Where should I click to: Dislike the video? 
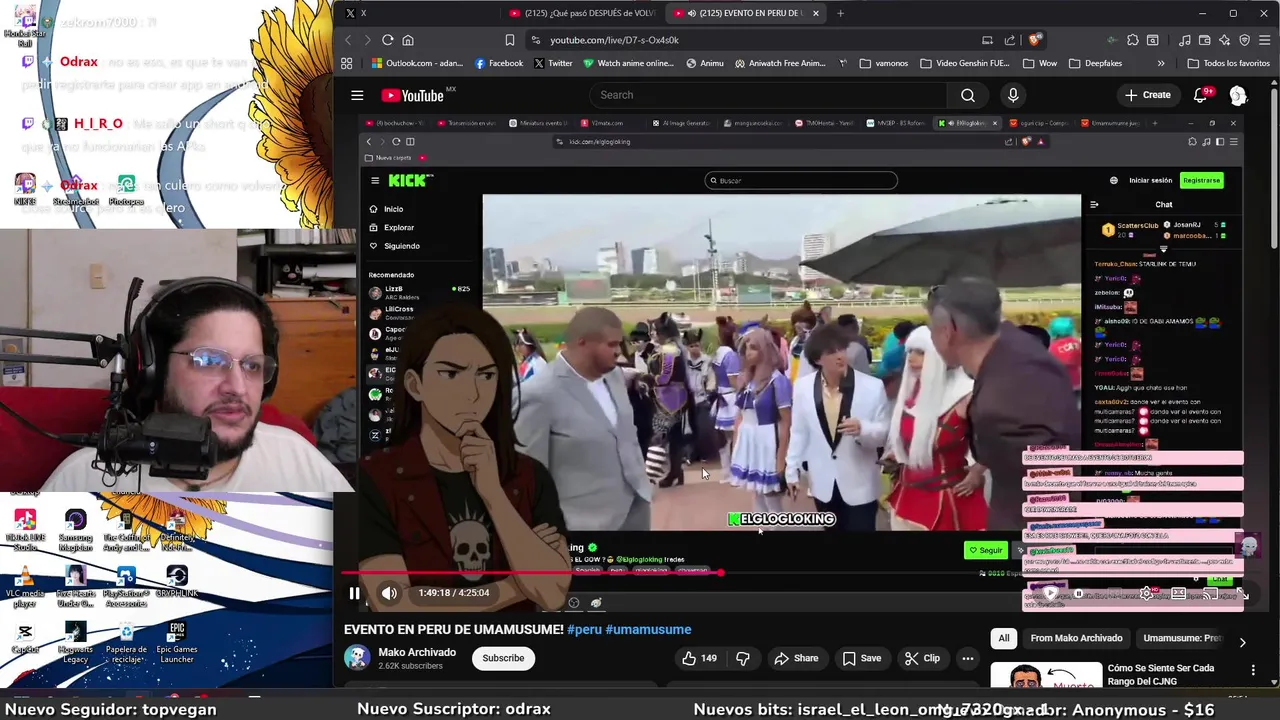coord(743,658)
